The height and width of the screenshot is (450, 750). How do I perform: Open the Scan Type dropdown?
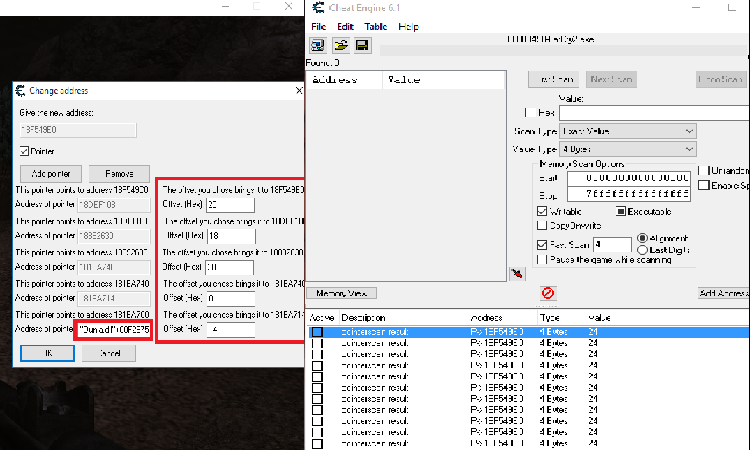628,131
